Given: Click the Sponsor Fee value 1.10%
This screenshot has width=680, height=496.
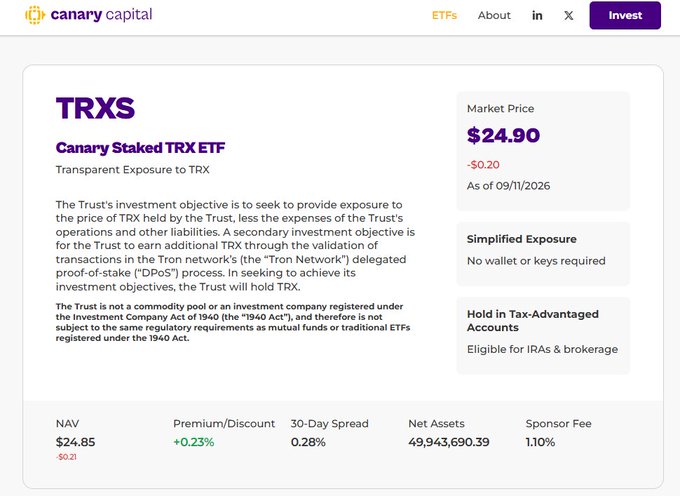Looking at the screenshot, I should coord(540,442).
